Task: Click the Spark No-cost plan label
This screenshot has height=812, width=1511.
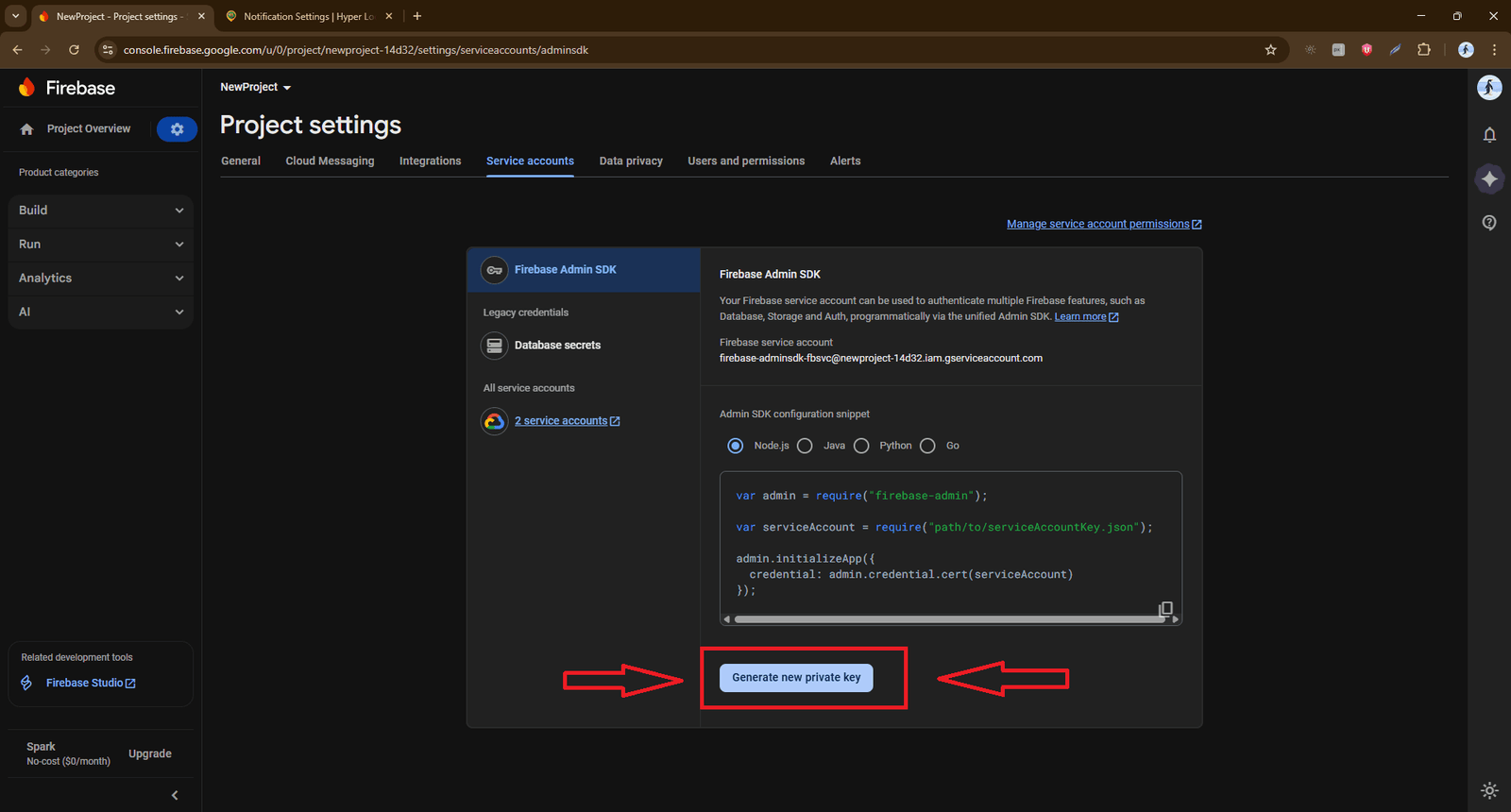Action: point(68,753)
